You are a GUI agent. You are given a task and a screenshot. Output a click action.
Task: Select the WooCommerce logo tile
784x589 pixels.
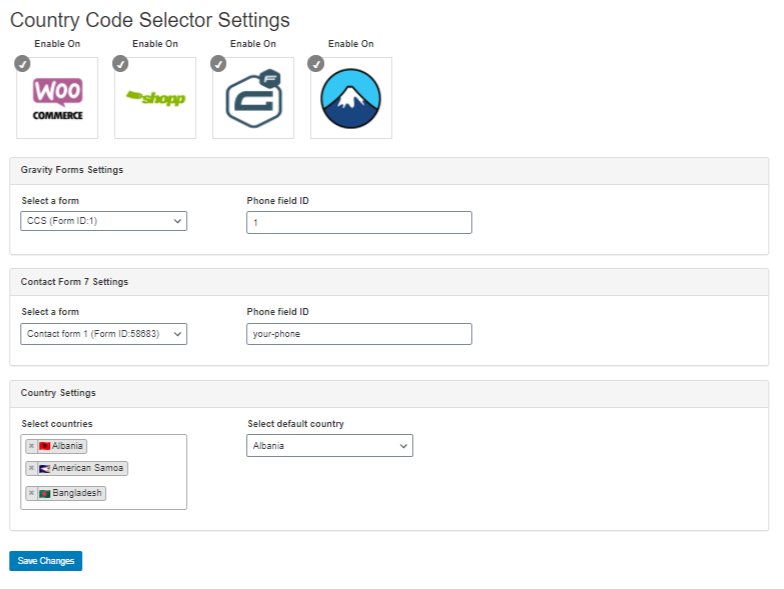(57, 98)
